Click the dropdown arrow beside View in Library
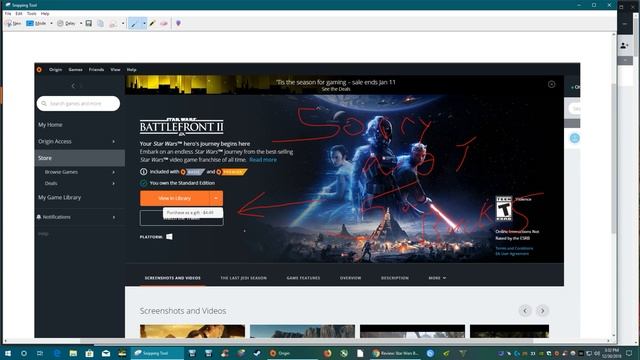640x360 pixels. coord(216,198)
